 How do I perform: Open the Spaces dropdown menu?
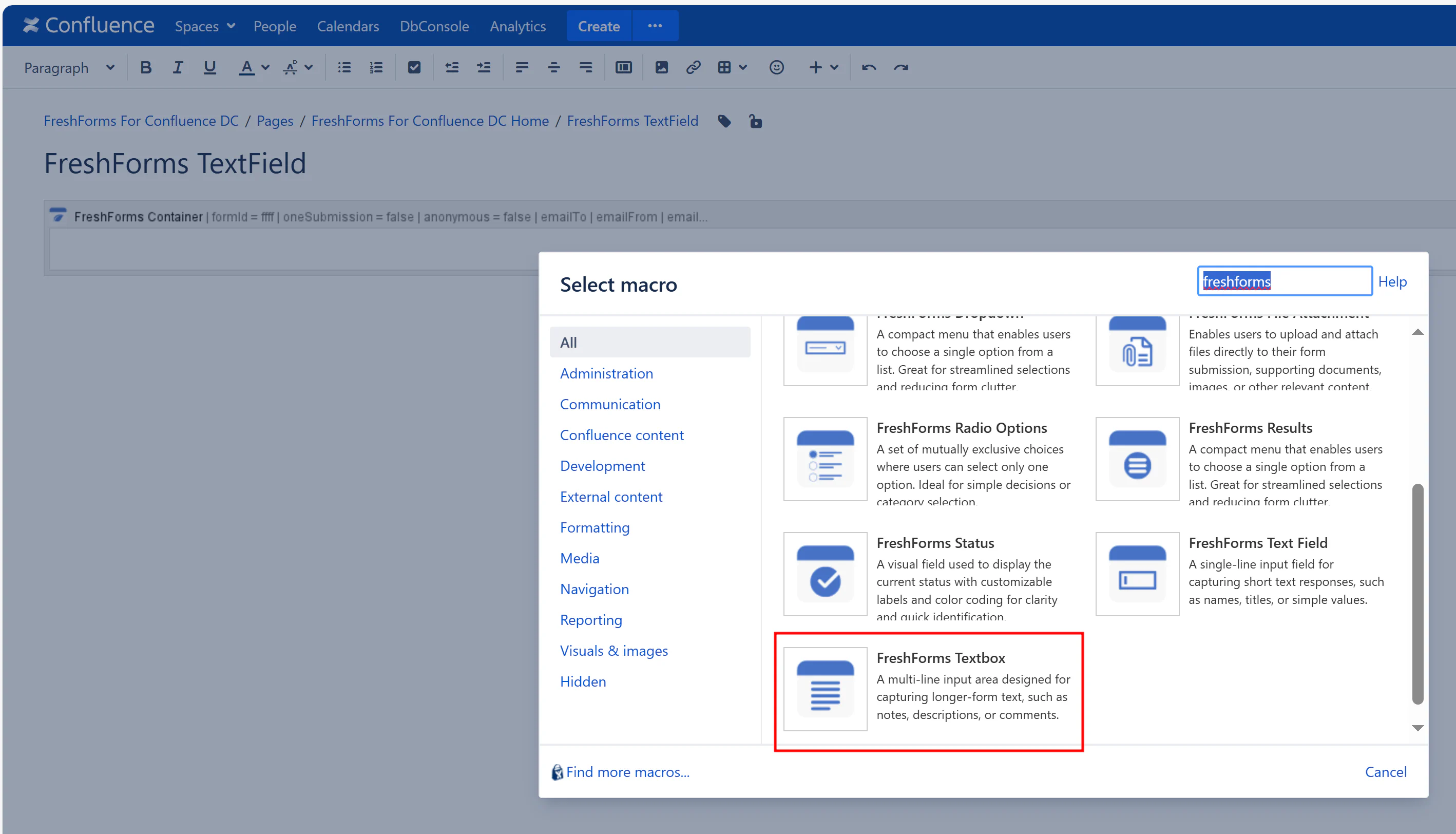tap(204, 26)
